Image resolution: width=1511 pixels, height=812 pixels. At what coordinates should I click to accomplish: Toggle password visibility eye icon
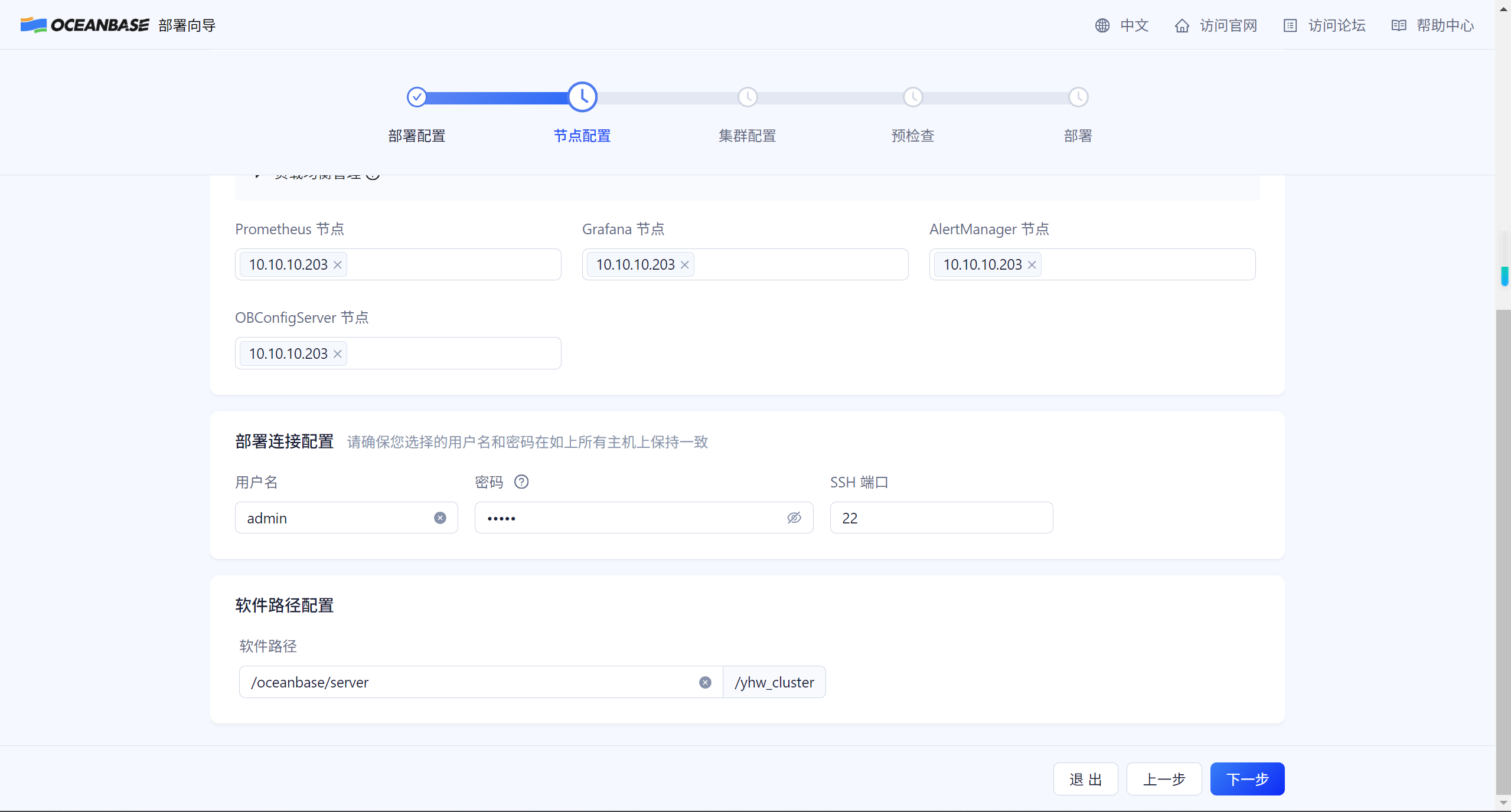pyautogui.click(x=794, y=518)
